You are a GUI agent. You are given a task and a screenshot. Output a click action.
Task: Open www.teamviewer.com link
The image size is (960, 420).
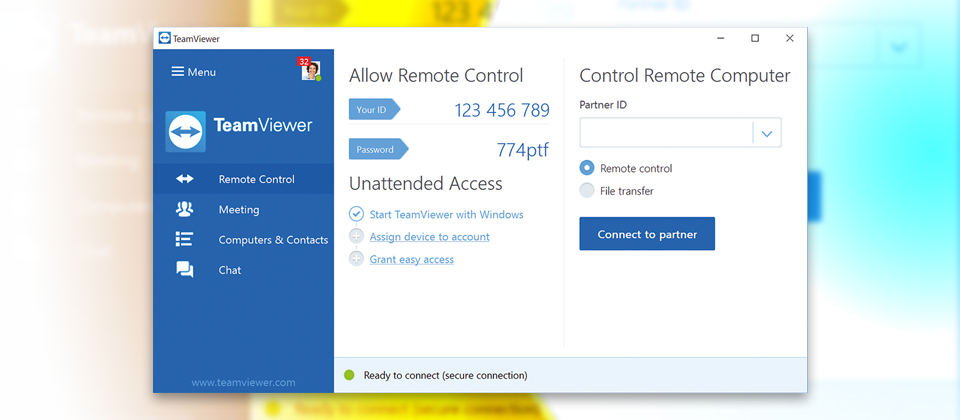(x=243, y=383)
